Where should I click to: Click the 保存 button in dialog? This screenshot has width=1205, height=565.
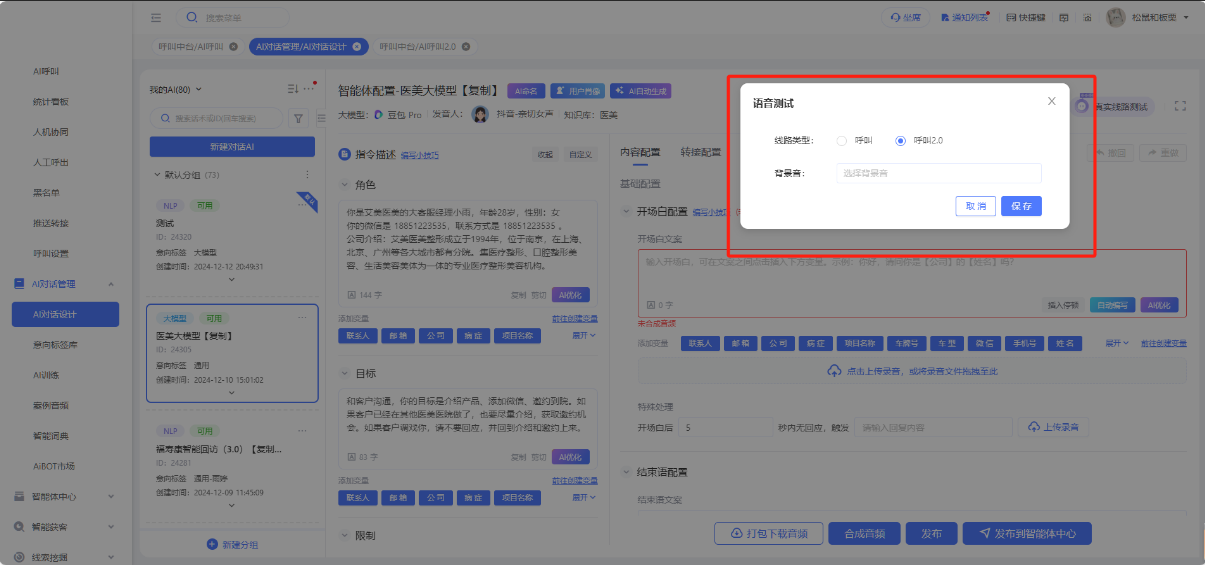[1021, 206]
